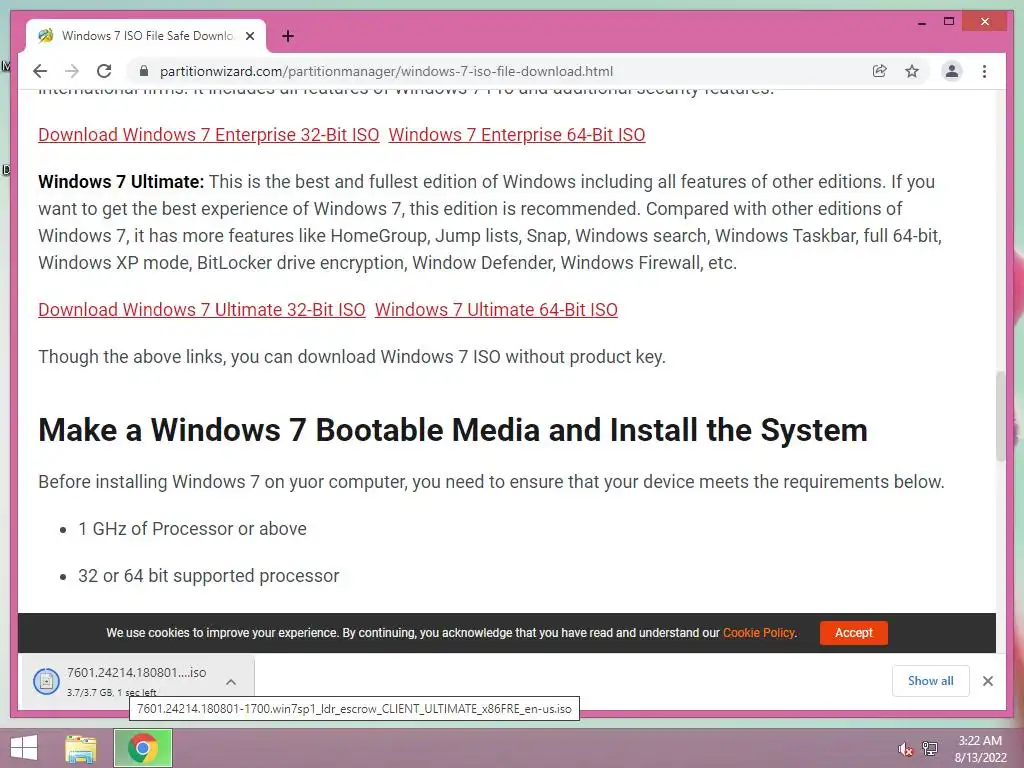Click the muted volume tray icon
Image resolution: width=1024 pixels, height=768 pixels.
pyautogui.click(x=905, y=749)
